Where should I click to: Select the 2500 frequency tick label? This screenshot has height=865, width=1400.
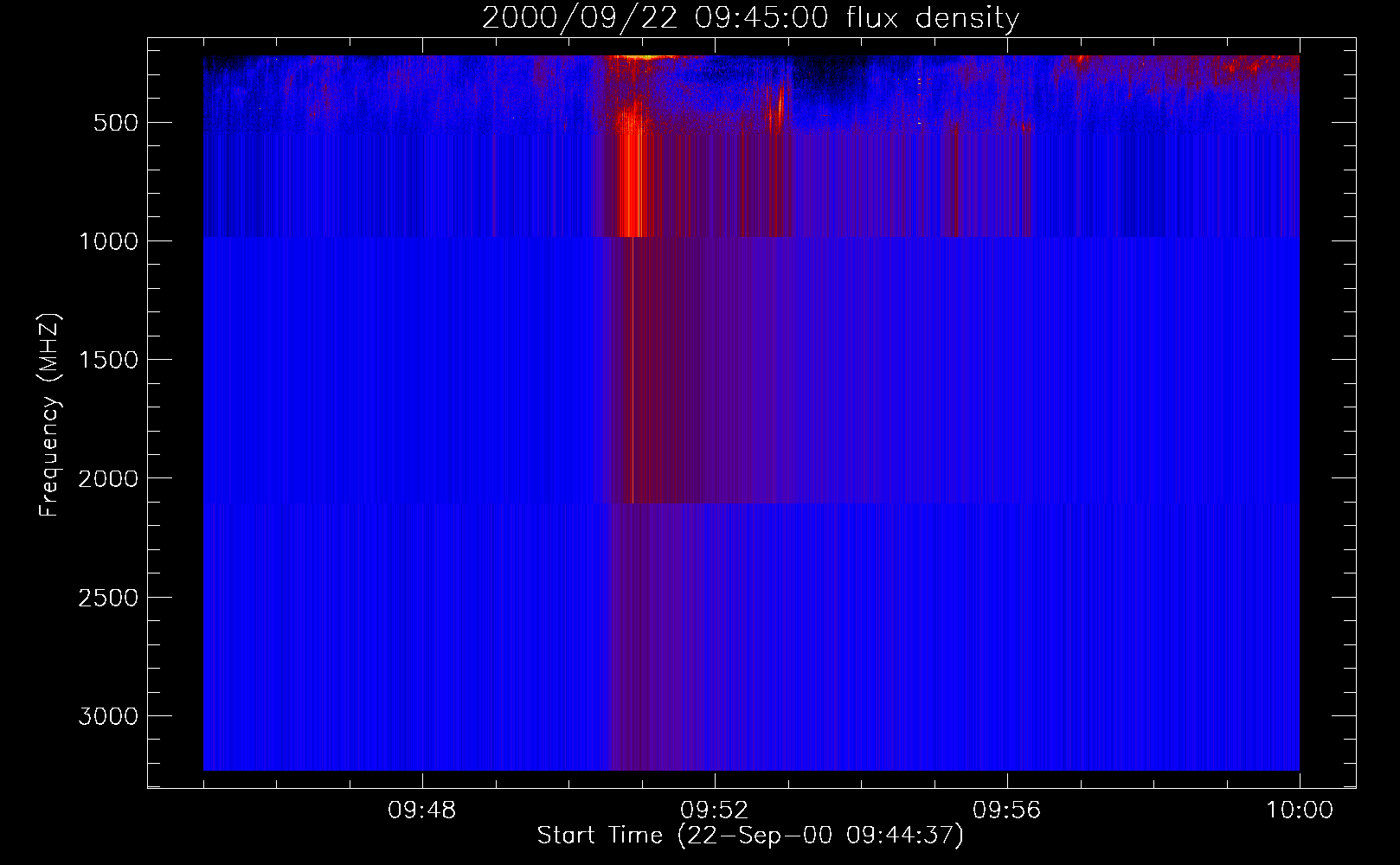(108, 598)
